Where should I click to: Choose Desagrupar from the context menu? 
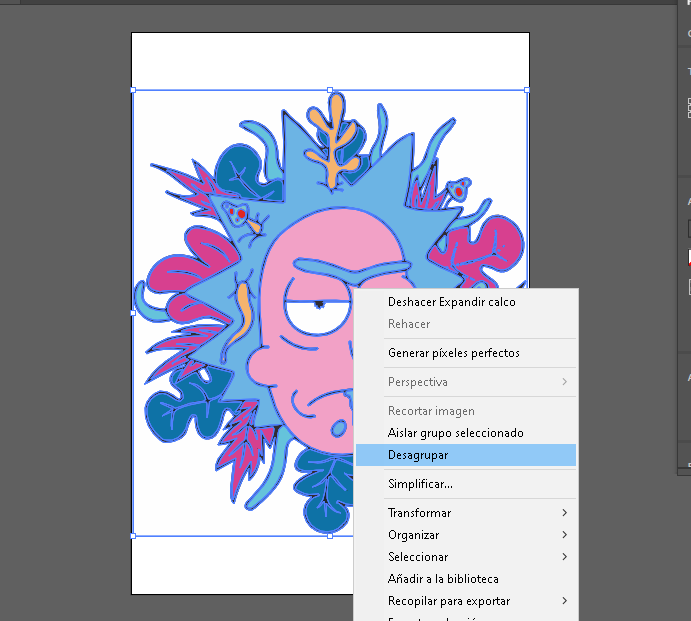click(466, 455)
